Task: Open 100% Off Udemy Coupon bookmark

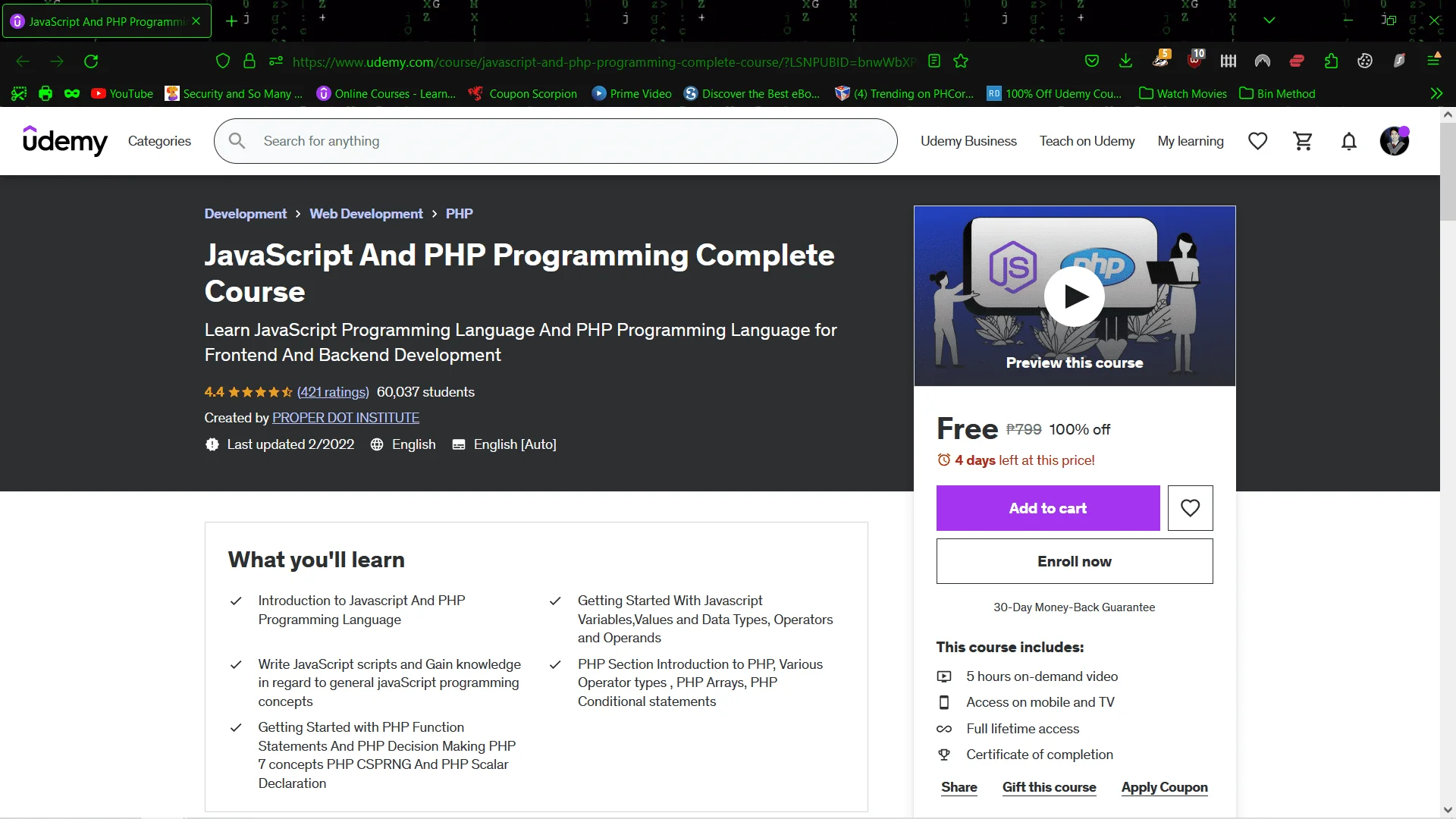Action: (1054, 93)
